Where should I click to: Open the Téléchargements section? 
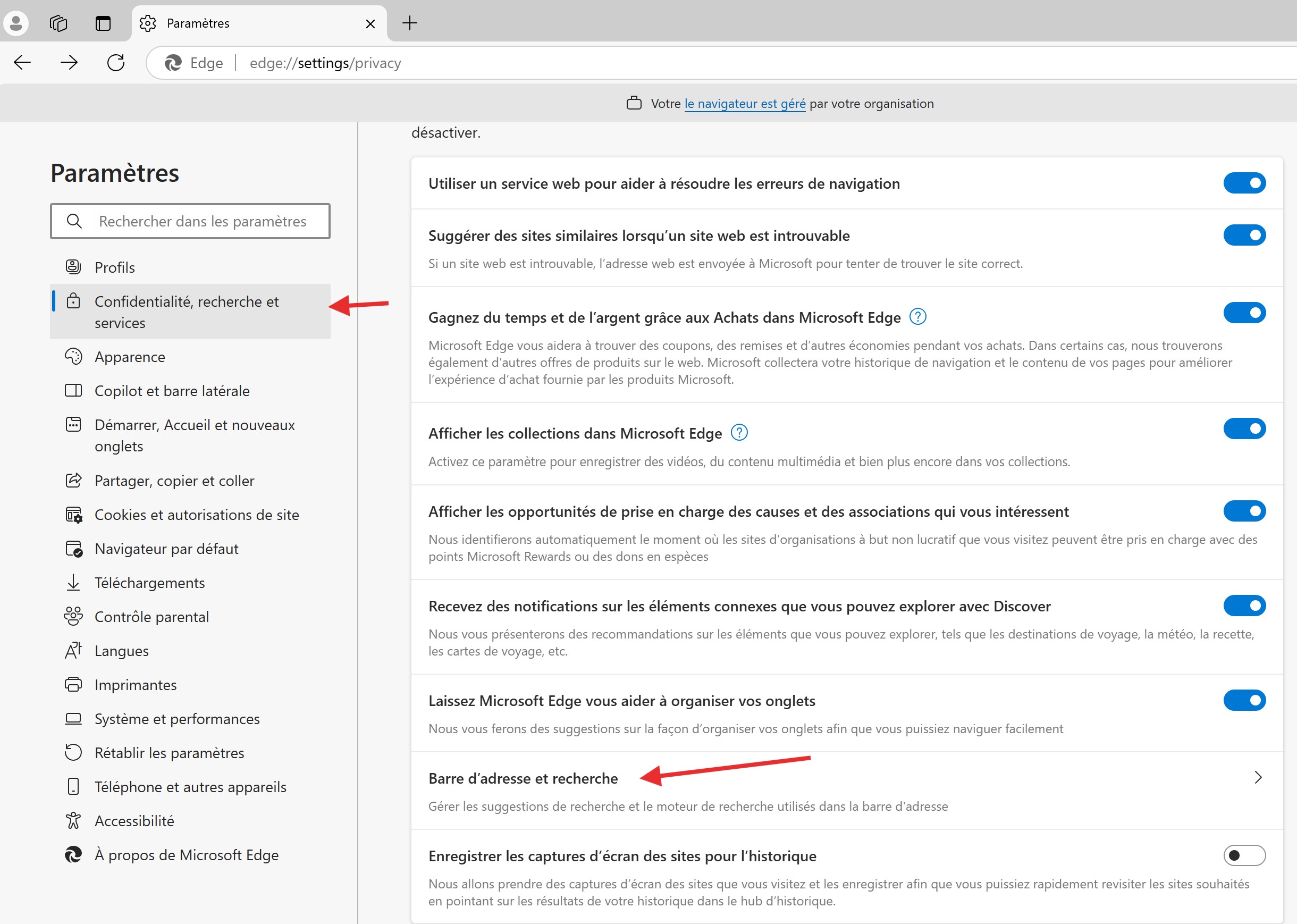coord(190,583)
